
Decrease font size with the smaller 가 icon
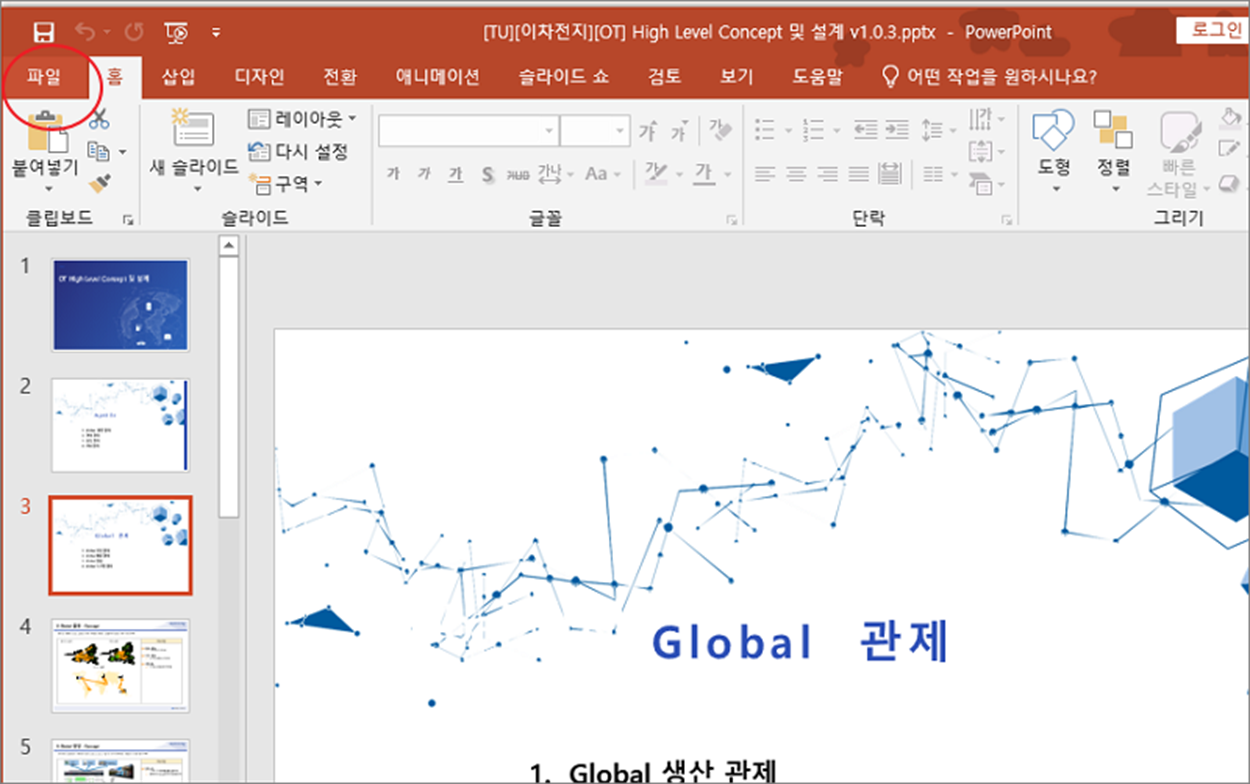click(679, 132)
